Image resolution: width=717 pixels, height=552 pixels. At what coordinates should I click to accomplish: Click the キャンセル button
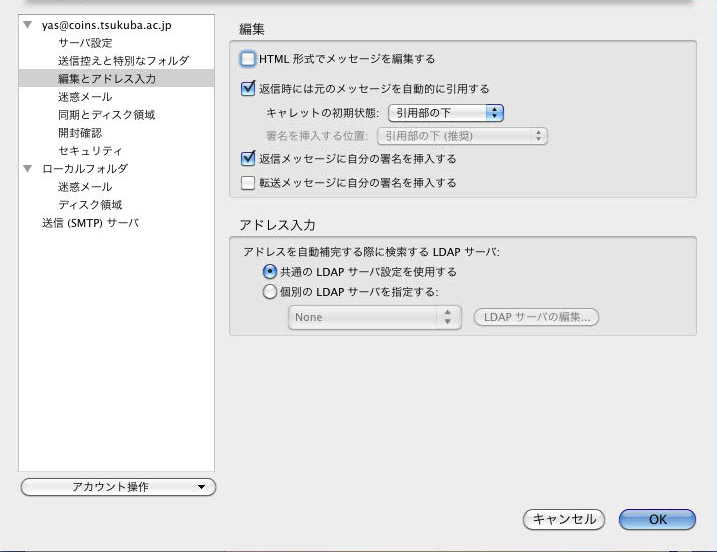(564, 520)
